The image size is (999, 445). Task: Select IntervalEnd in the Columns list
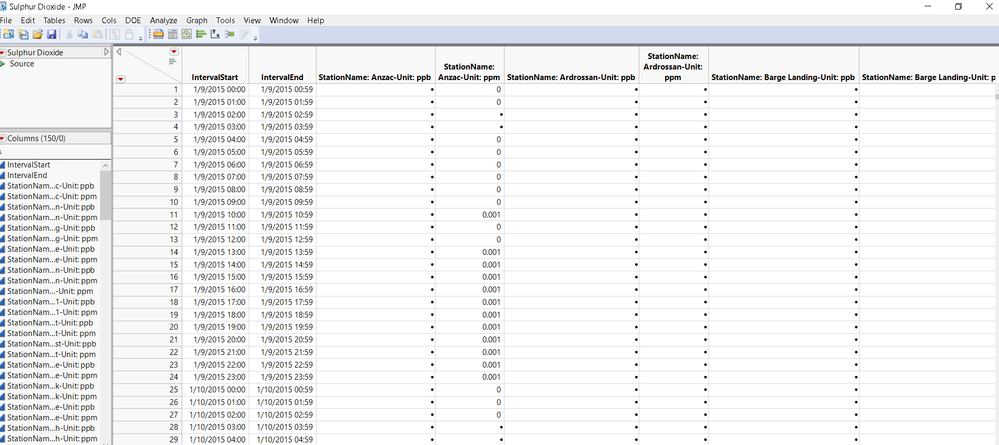pyautogui.click(x=27, y=175)
